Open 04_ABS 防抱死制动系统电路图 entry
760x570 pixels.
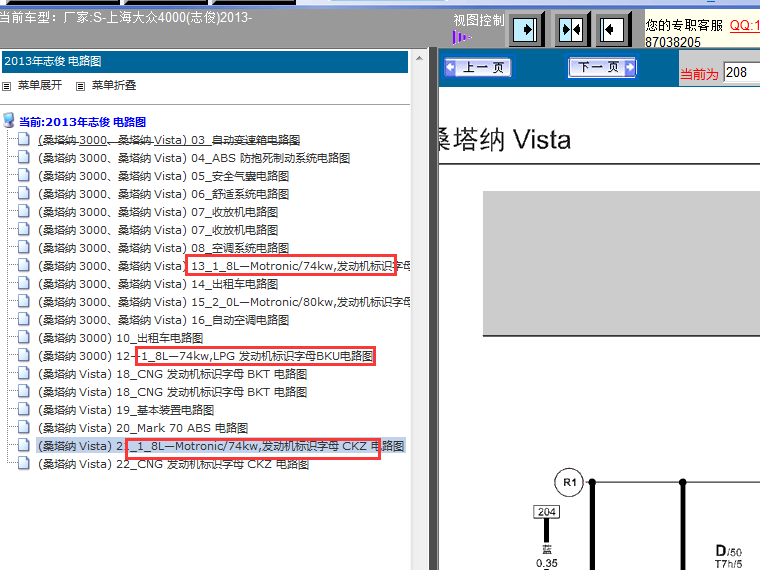tap(194, 158)
